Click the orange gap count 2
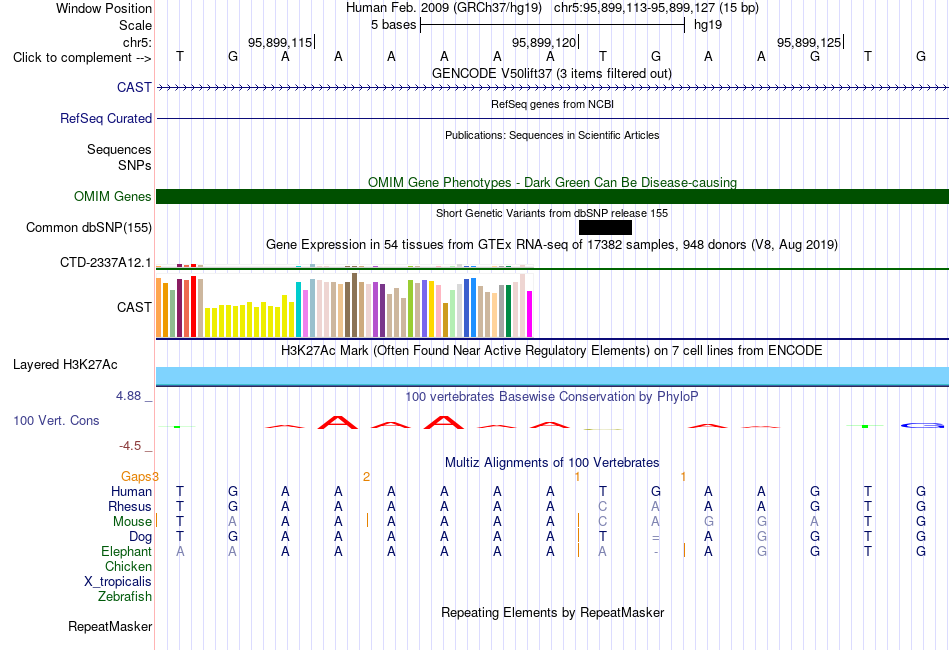The image size is (950, 650). [x=367, y=477]
